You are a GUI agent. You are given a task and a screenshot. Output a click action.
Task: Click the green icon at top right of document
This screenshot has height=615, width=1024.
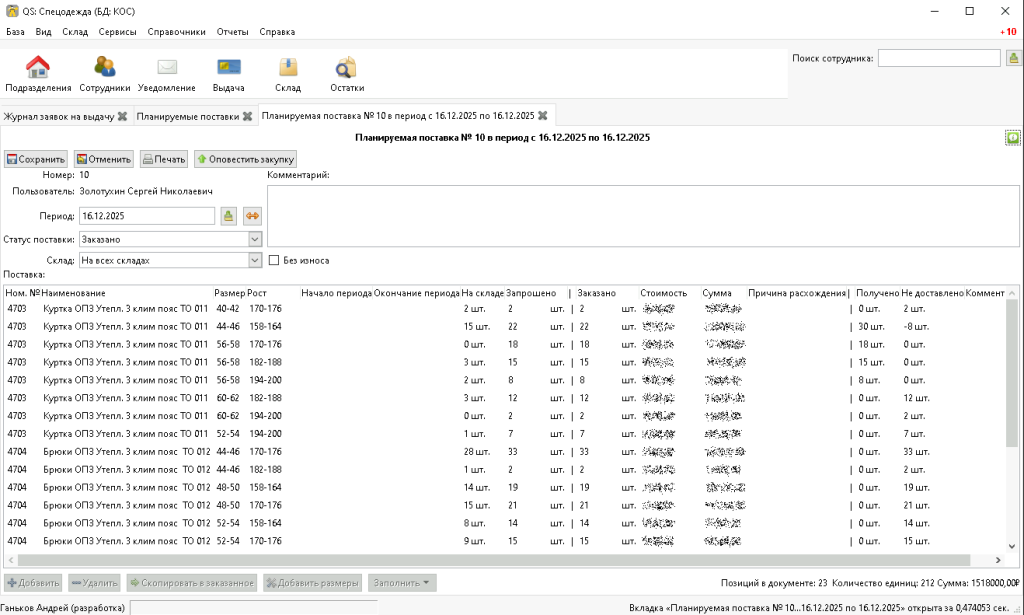pyautogui.click(x=1013, y=138)
